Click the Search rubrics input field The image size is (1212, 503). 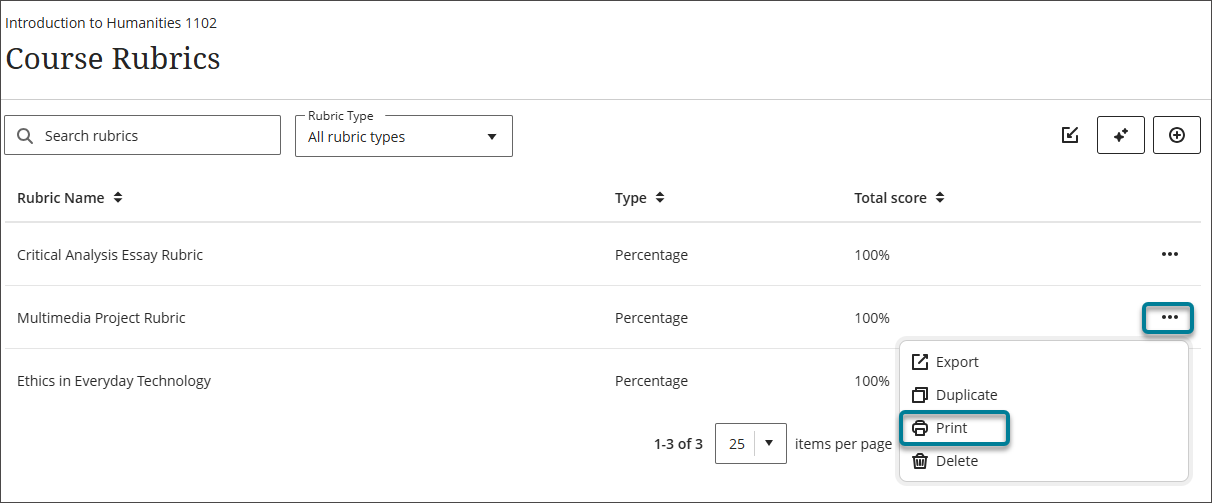click(143, 135)
